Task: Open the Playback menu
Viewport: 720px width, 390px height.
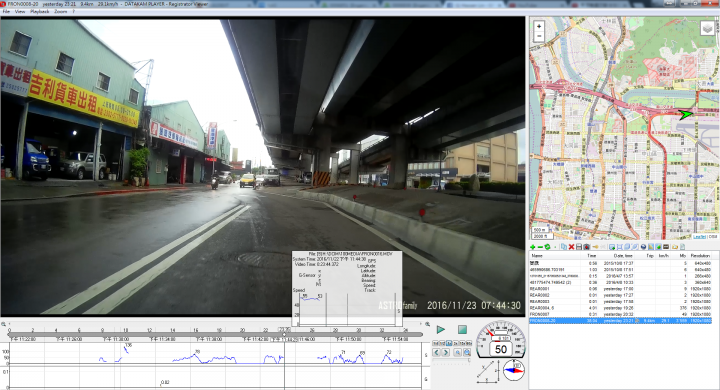Action: pyautogui.click(x=39, y=11)
